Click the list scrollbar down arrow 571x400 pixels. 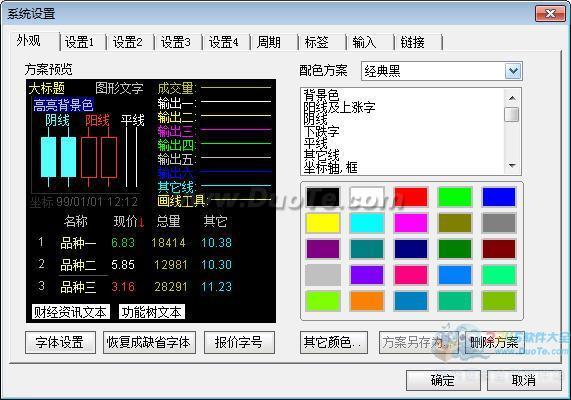click(512, 166)
